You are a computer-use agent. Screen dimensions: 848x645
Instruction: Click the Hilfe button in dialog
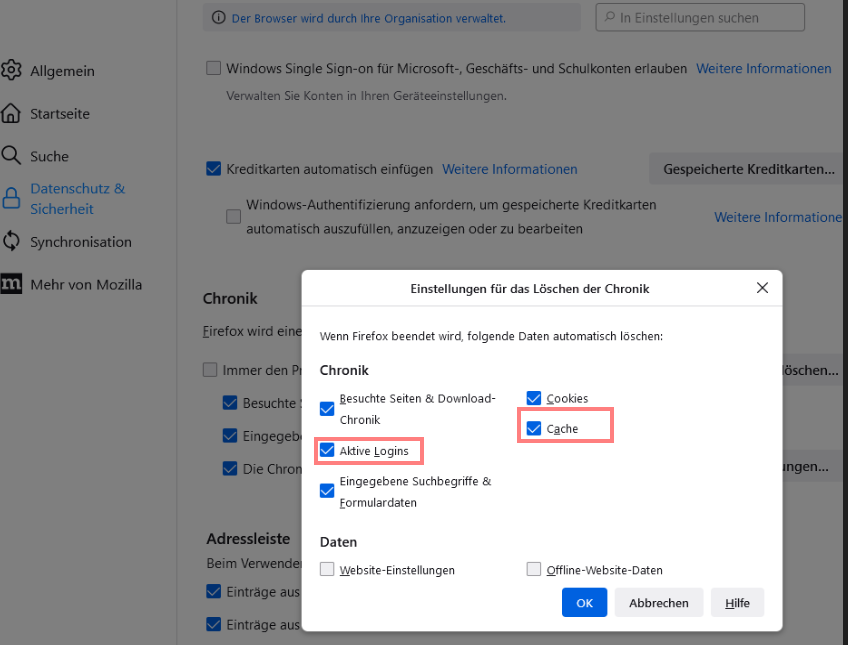coord(737,603)
